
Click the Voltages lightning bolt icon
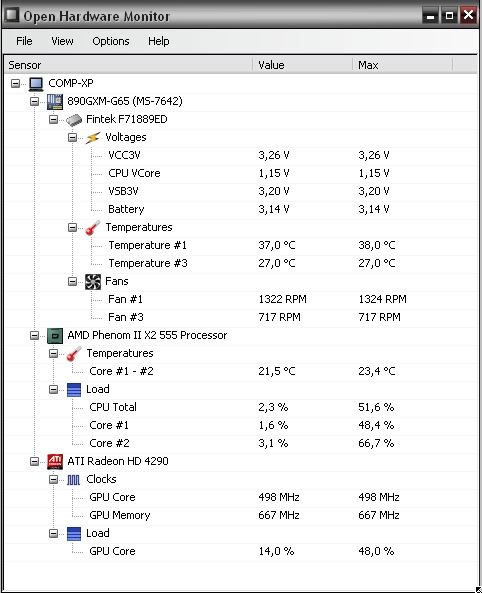click(x=93, y=138)
